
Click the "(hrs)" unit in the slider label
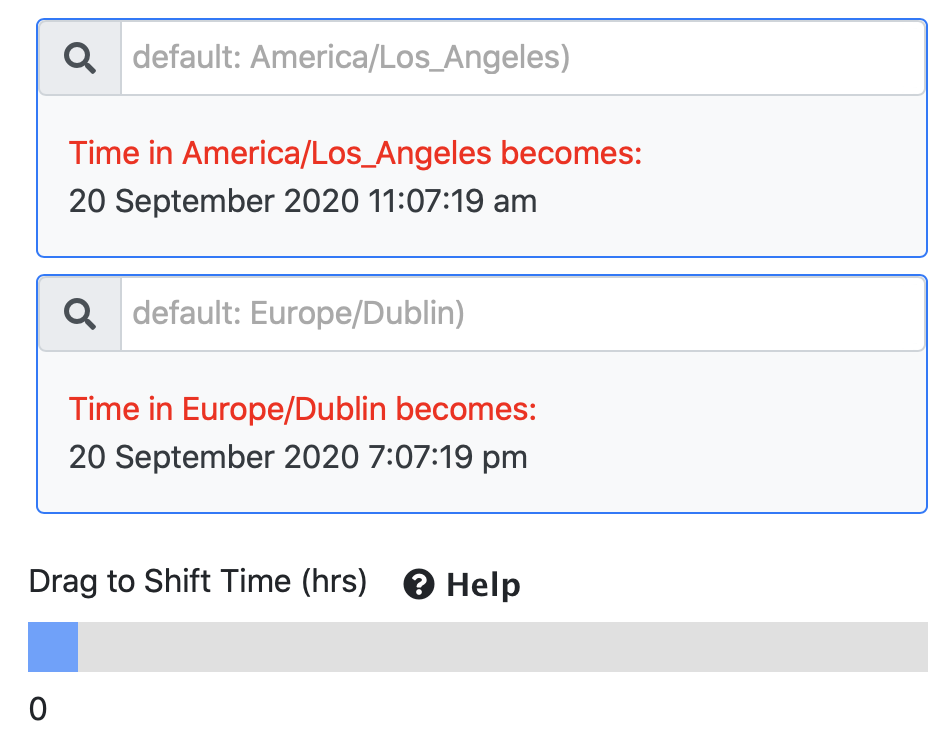(x=335, y=581)
